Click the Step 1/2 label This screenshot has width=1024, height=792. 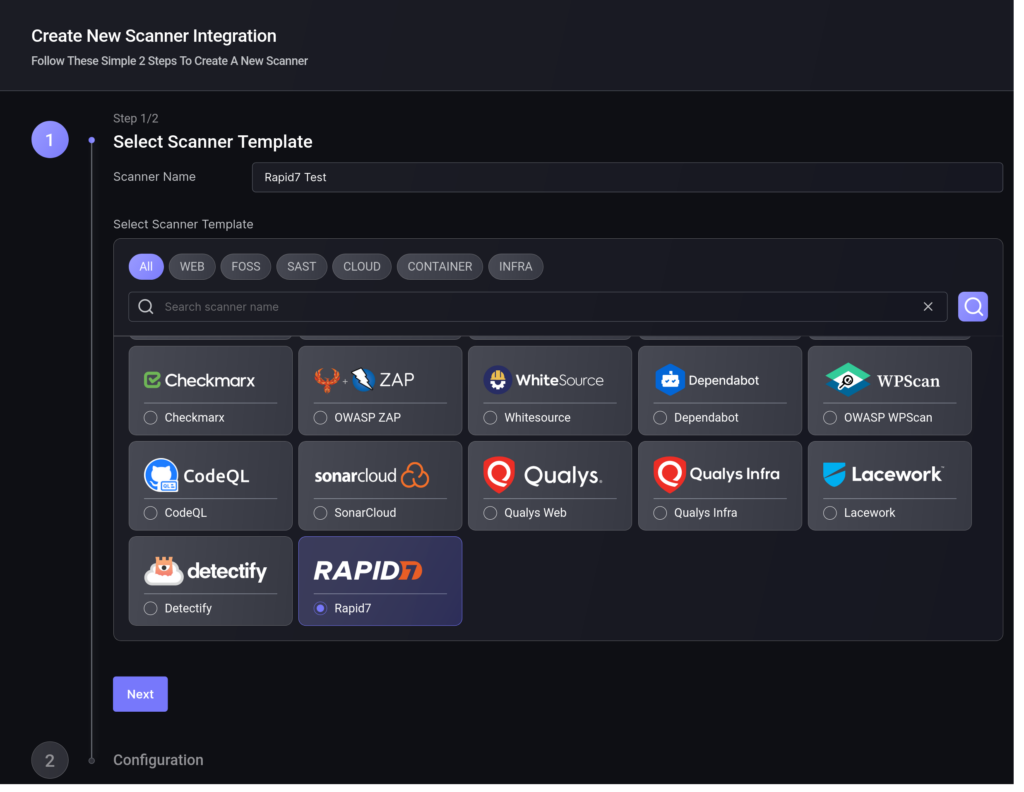[136, 118]
